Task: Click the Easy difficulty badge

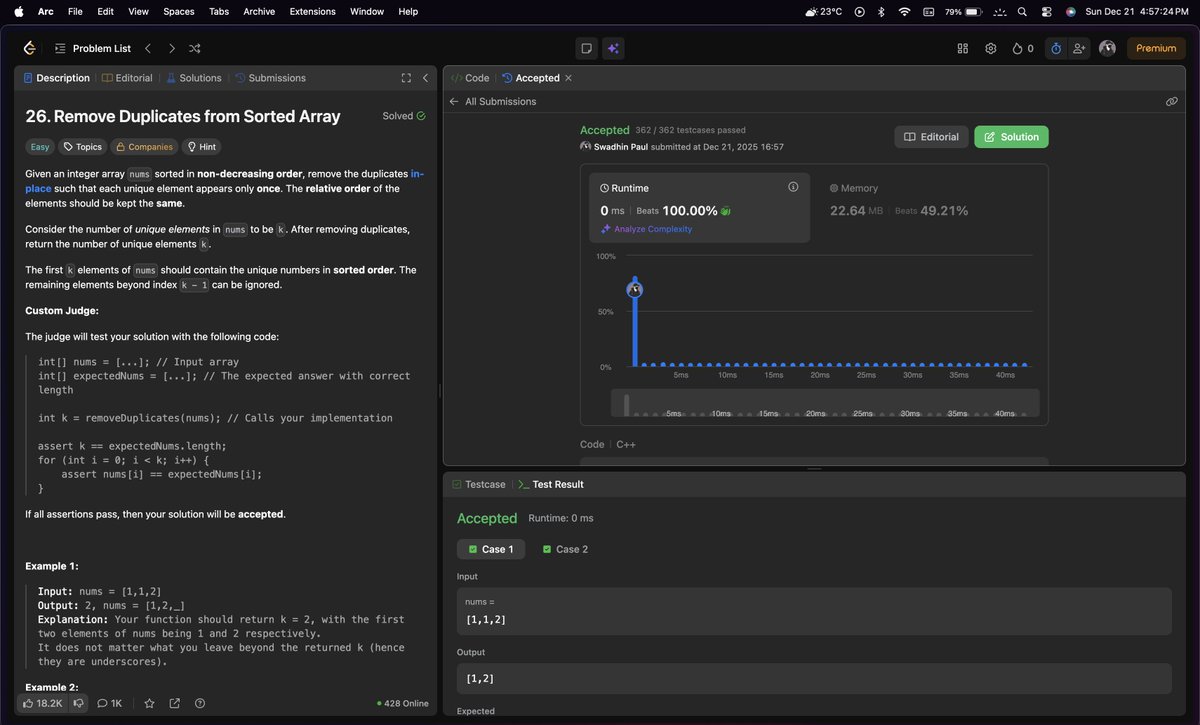Action: pos(40,147)
